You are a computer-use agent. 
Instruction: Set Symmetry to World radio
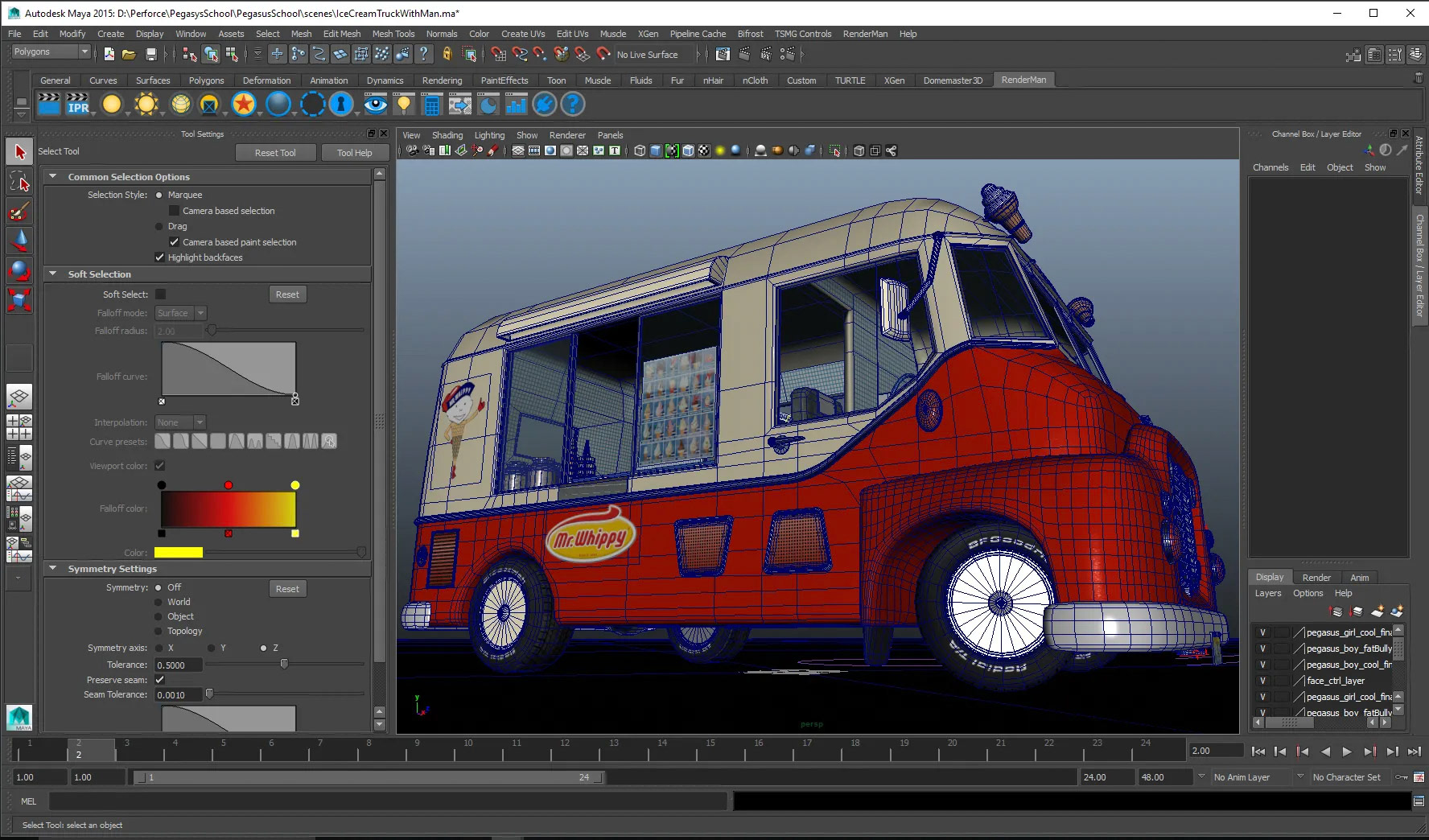click(159, 602)
